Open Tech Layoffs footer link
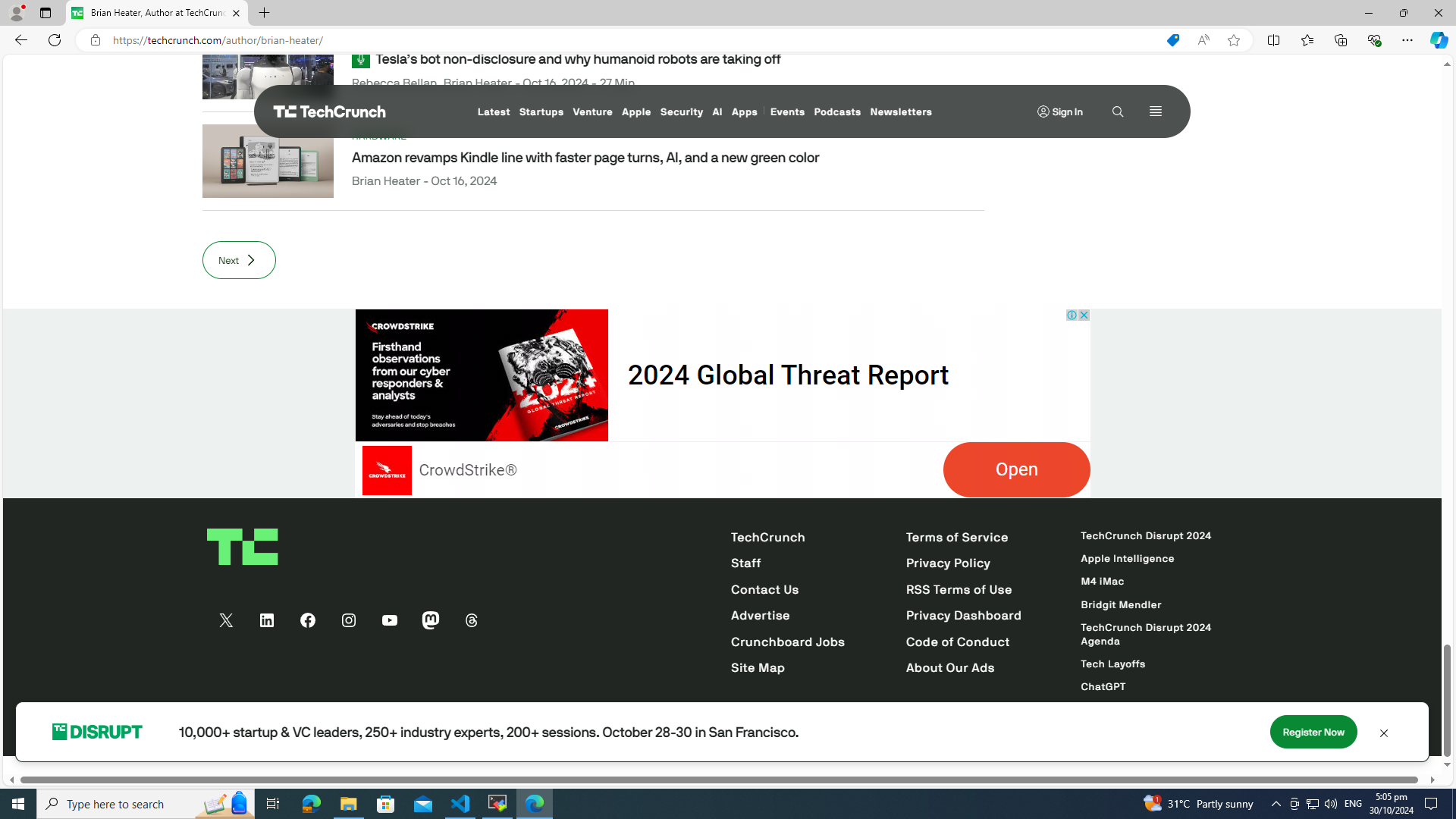Image resolution: width=1456 pixels, height=819 pixels. pos(1113,664)
